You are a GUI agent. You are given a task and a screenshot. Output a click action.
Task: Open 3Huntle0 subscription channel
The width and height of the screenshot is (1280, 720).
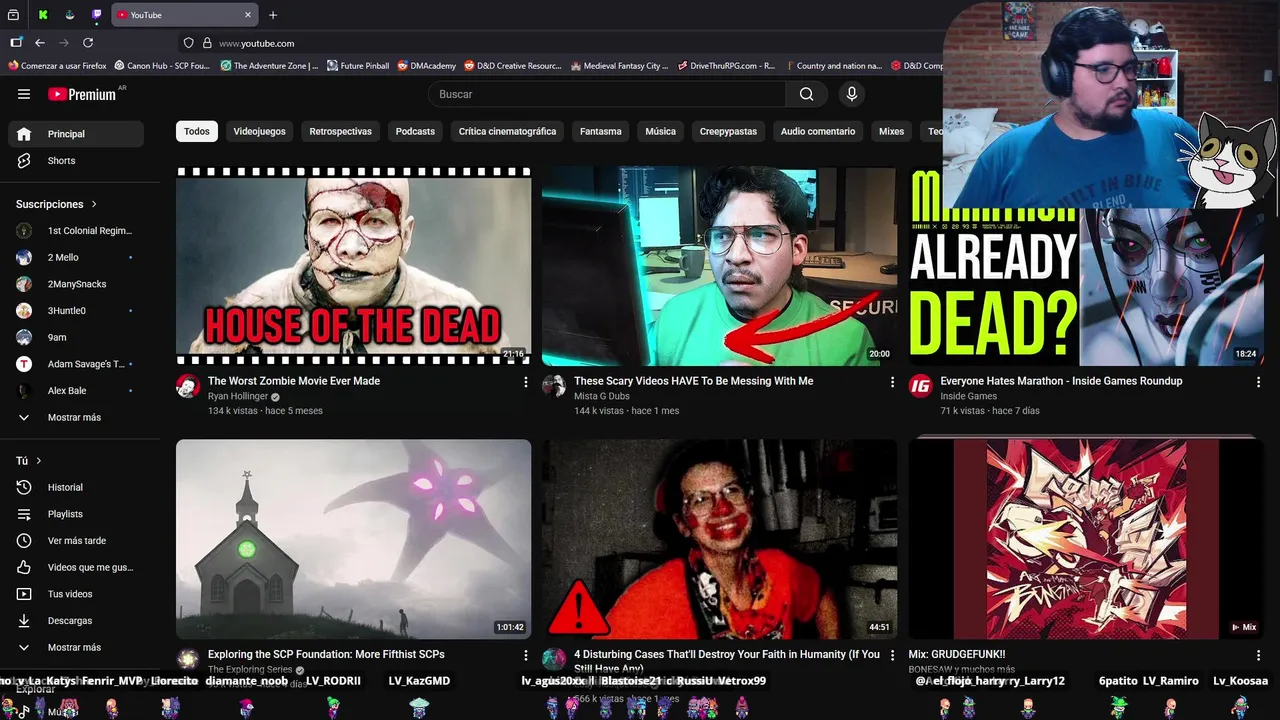(x=76, y=311)
